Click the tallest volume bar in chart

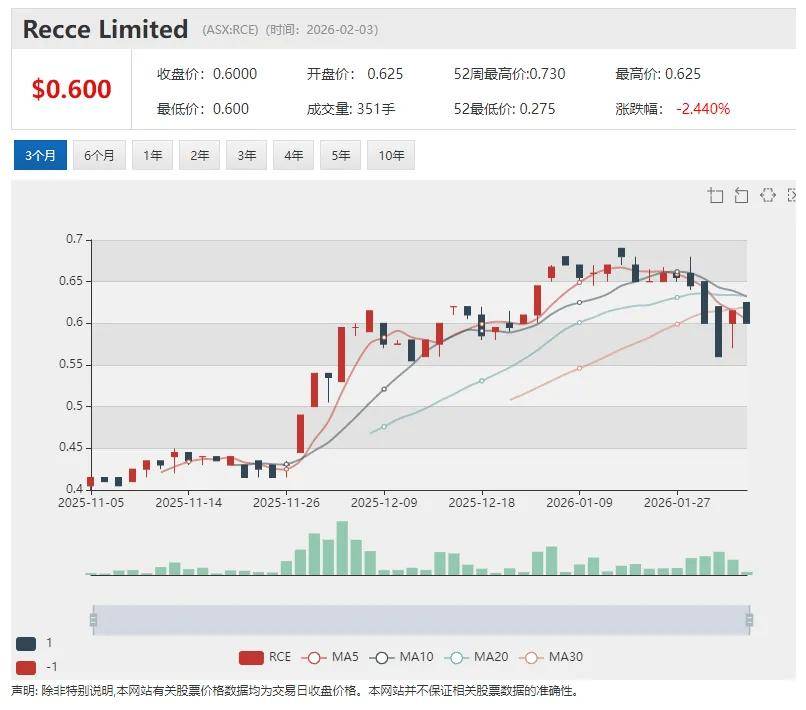(x=342, y=548)
